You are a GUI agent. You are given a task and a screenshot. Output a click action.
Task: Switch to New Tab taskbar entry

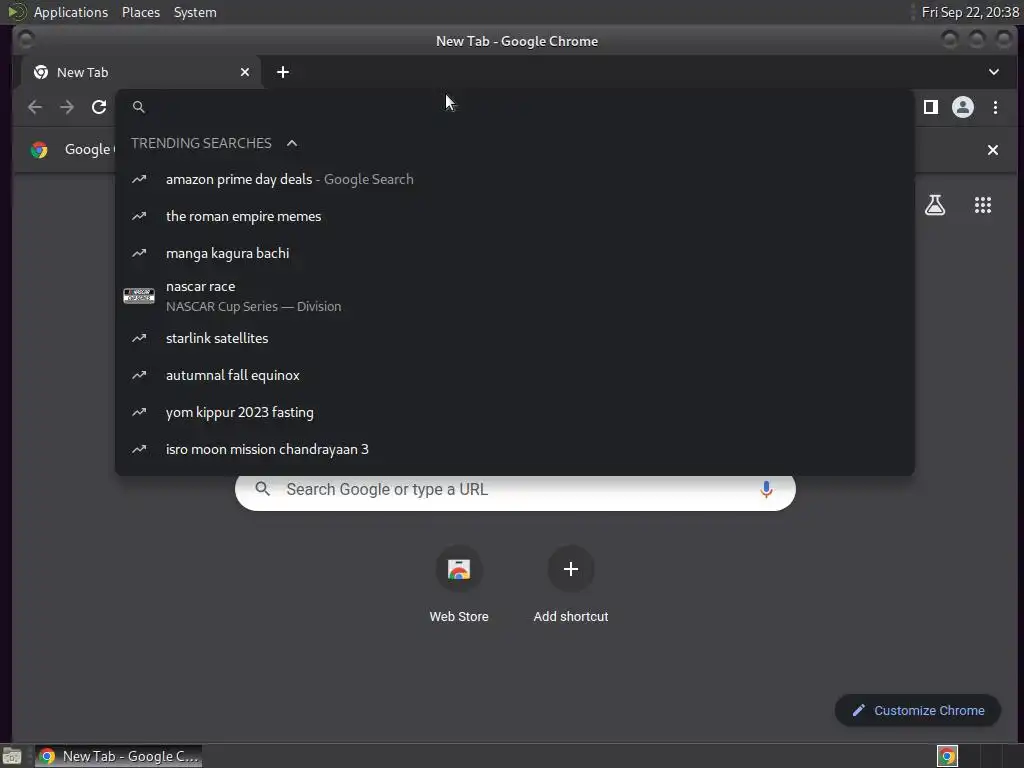click(119, 756)
